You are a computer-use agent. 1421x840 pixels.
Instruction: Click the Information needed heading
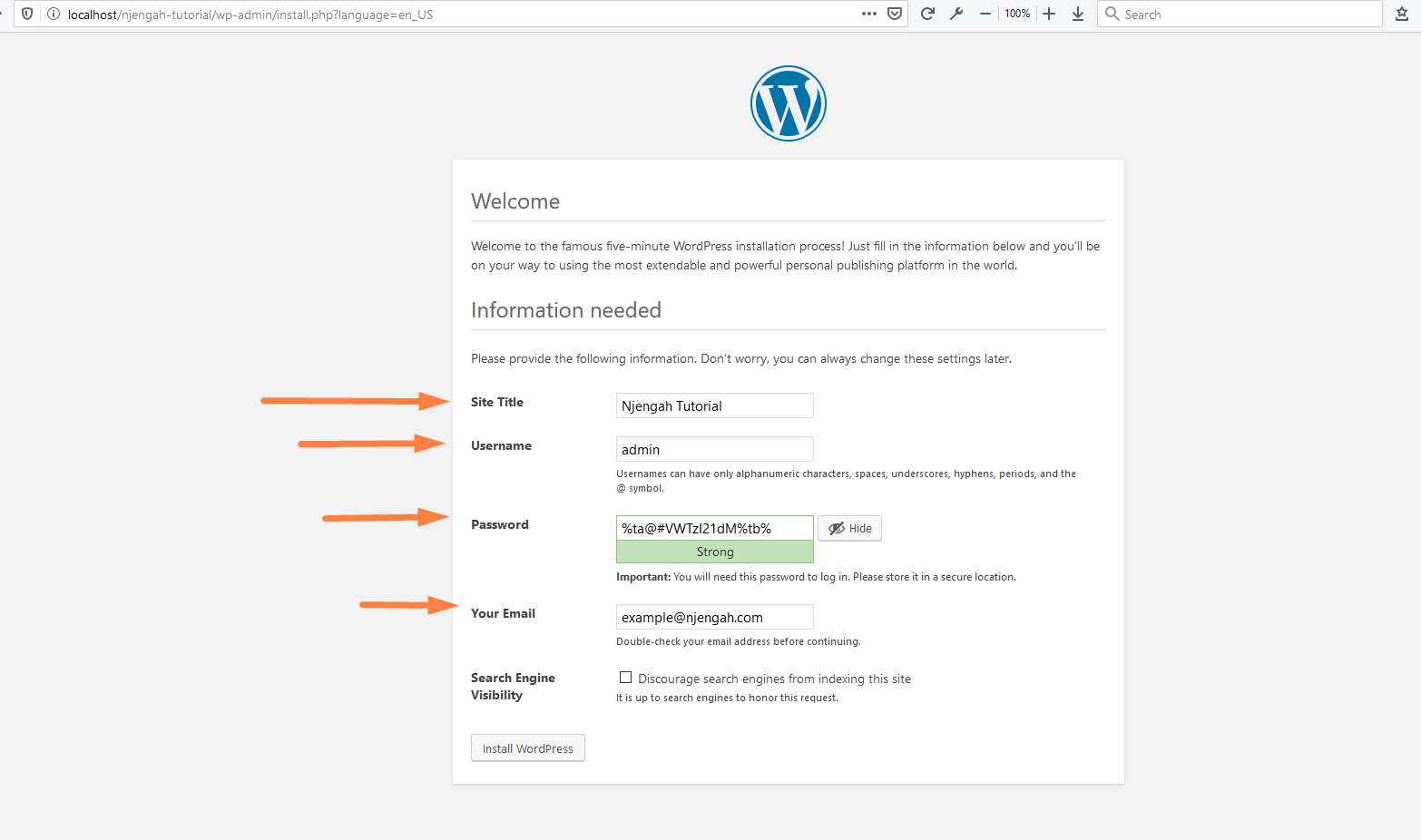(566, 310)
